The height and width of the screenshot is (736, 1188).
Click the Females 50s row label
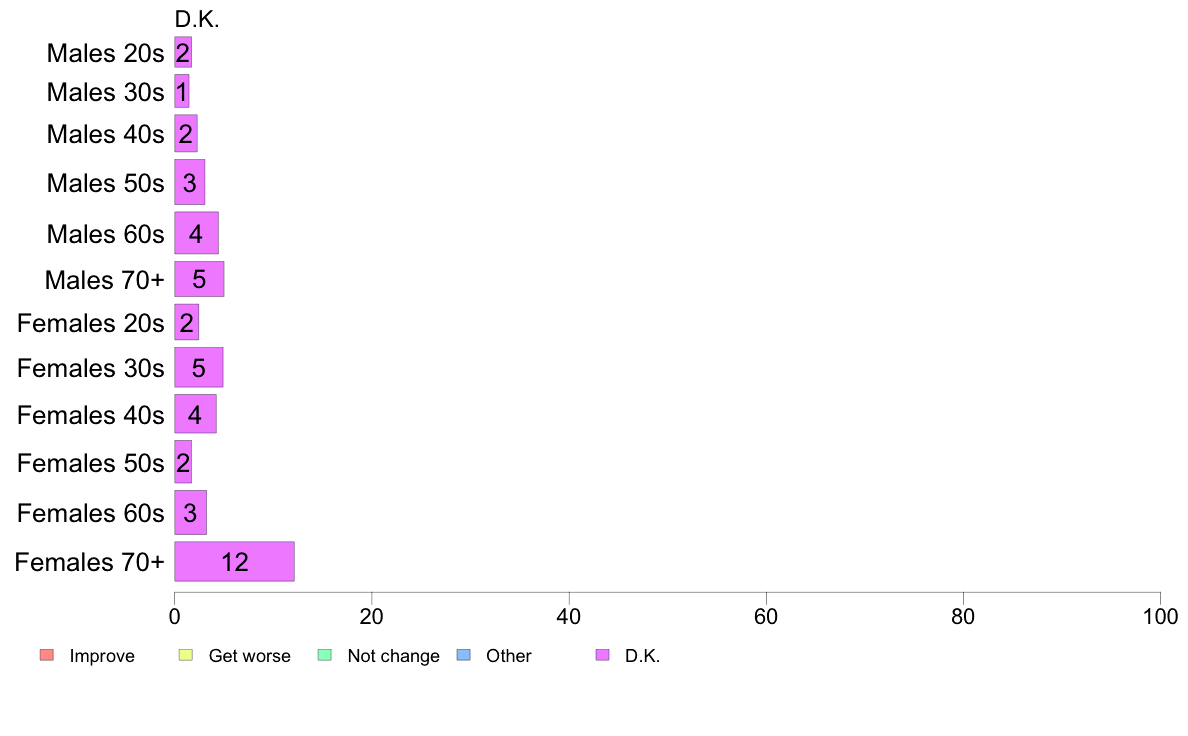point(91,463)
